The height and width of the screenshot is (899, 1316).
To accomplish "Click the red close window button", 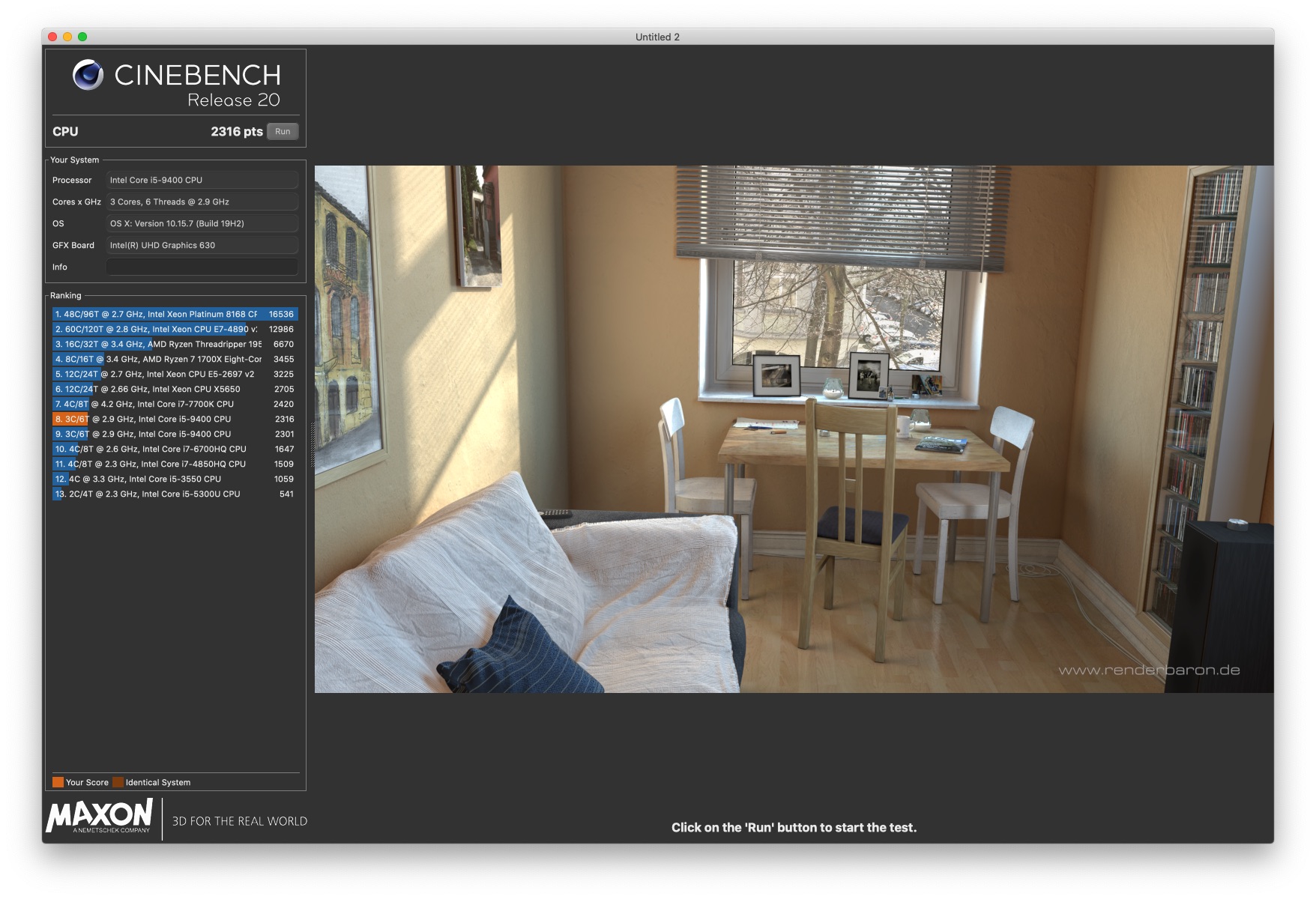I will (x=52, y=37).
